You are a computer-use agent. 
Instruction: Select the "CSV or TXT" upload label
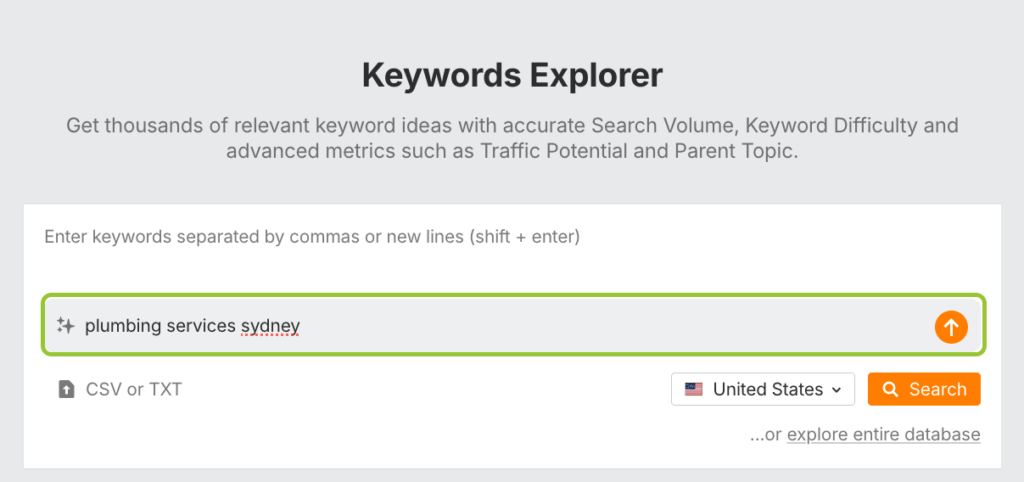pyautogui.click(x=134, y=390)
